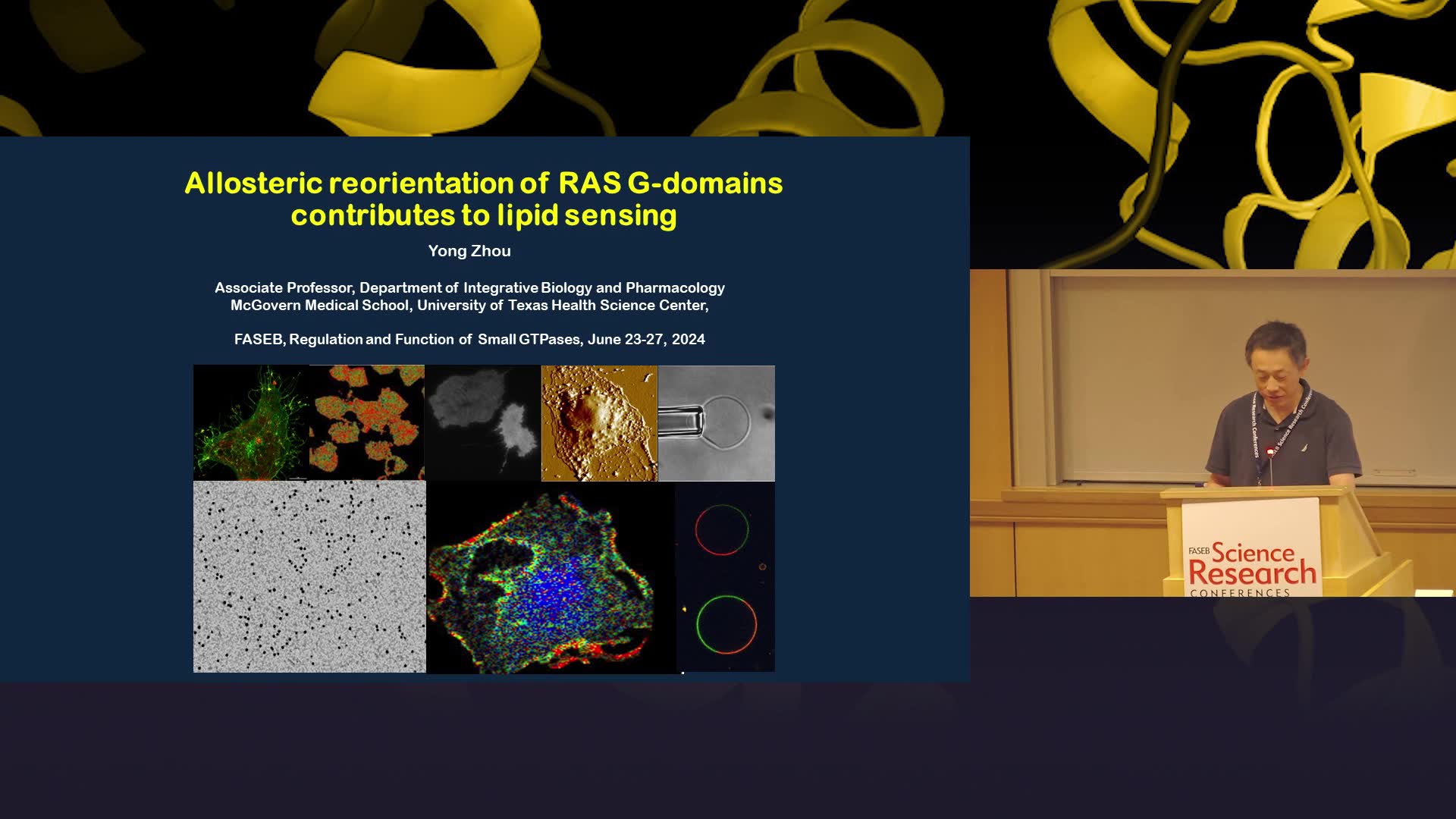Open the grayscale membrane sheet image
The image size is (1456, 819).
coord(483,422)
